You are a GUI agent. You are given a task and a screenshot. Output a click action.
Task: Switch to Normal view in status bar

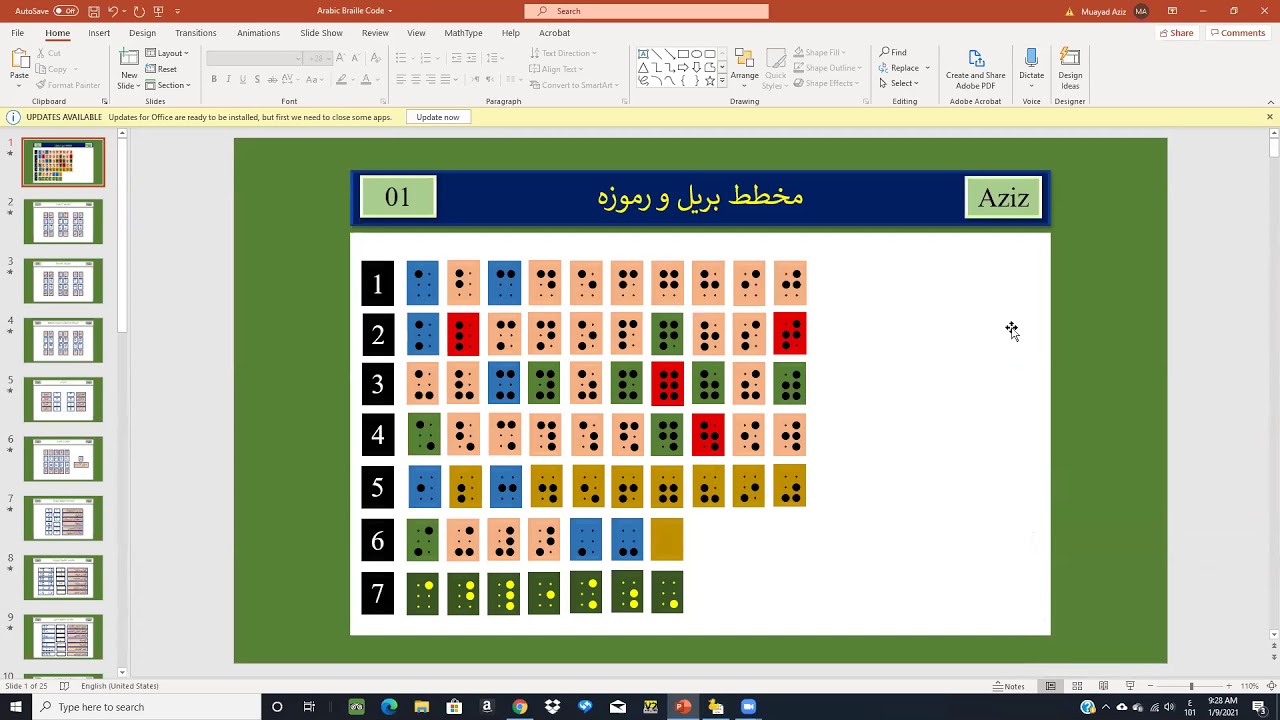[x=1050, y=686]
